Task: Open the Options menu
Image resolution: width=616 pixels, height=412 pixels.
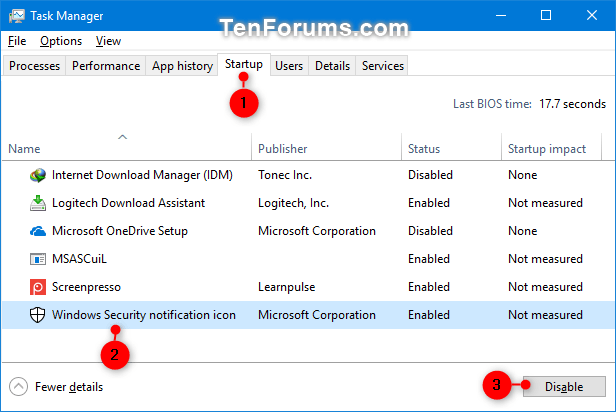Action: point(61,41)
